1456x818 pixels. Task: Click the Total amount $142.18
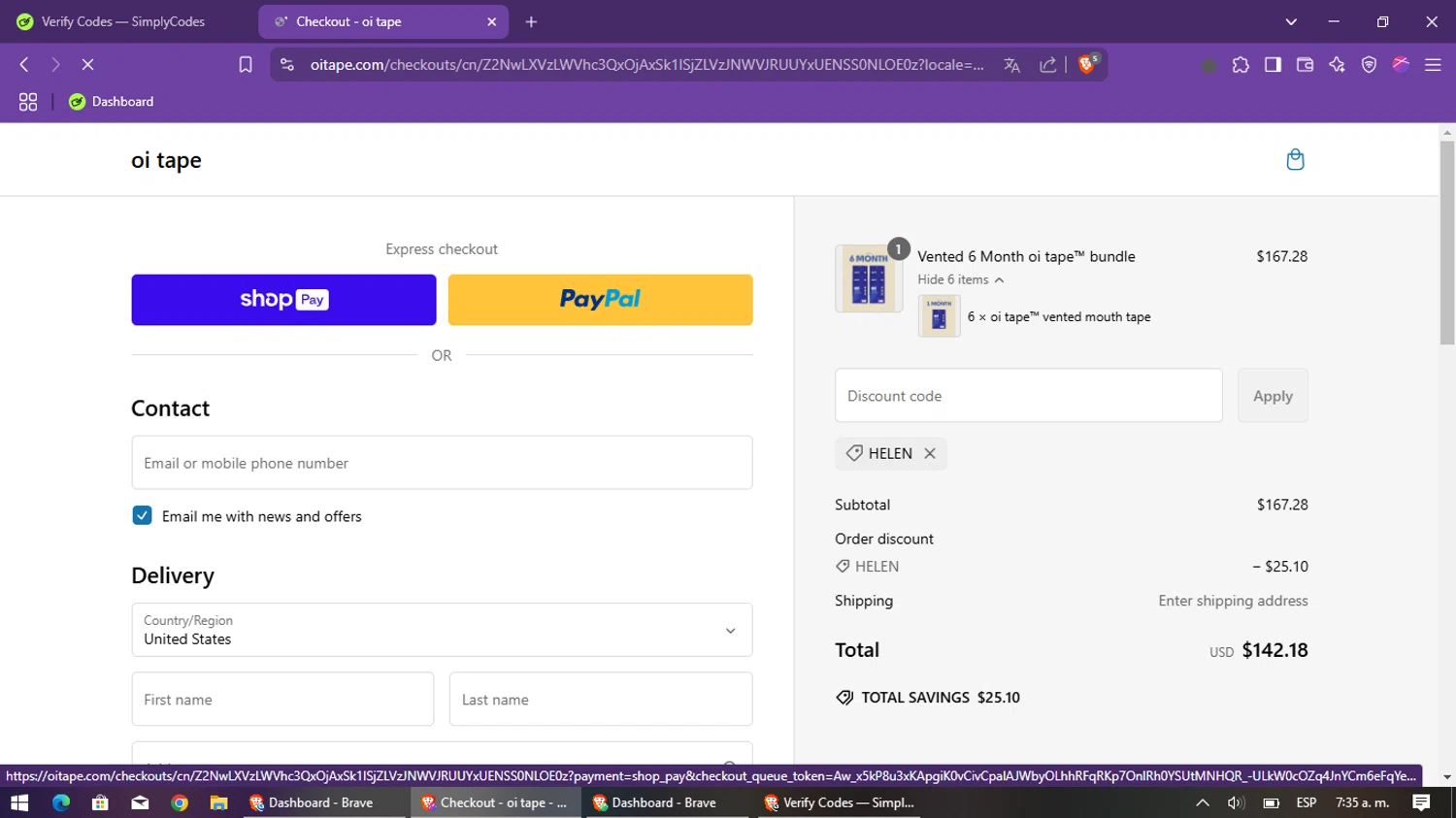click(x=1274, y=650)
